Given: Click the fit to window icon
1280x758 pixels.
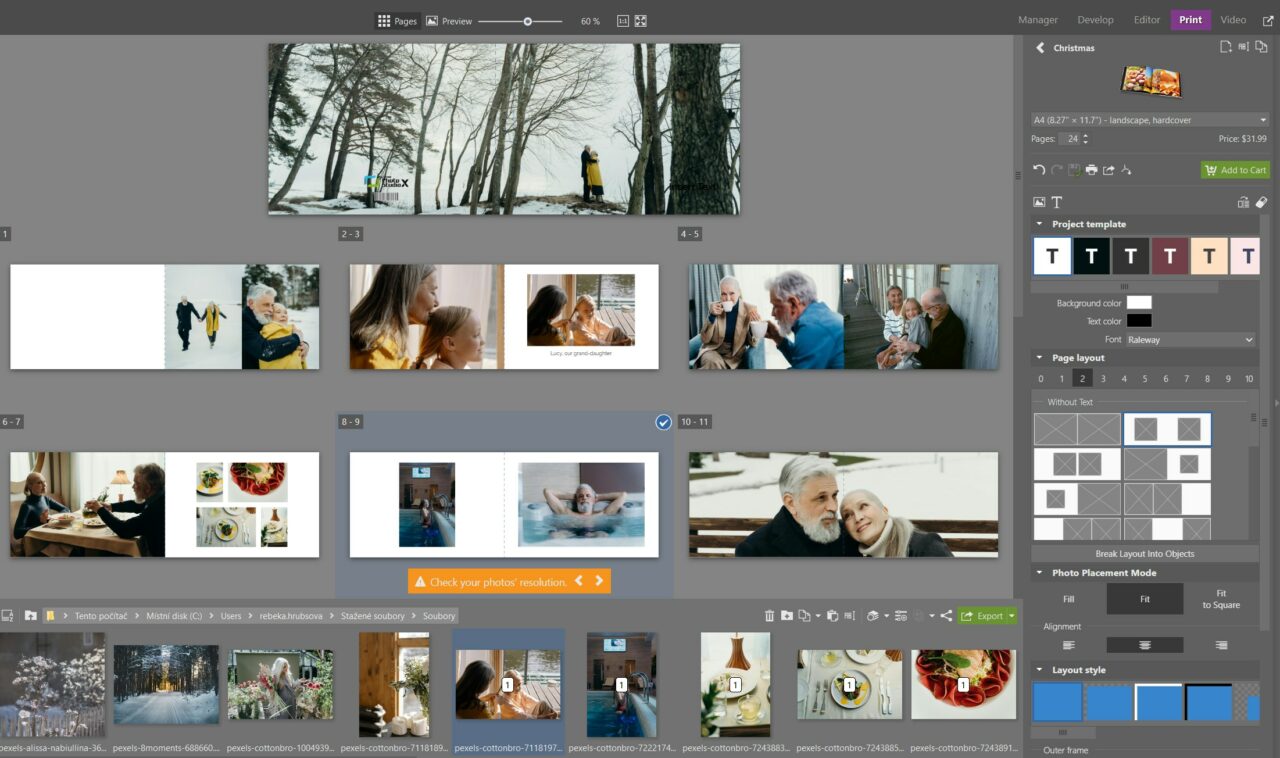Looking at the screenshot, I should coord(641,20).
